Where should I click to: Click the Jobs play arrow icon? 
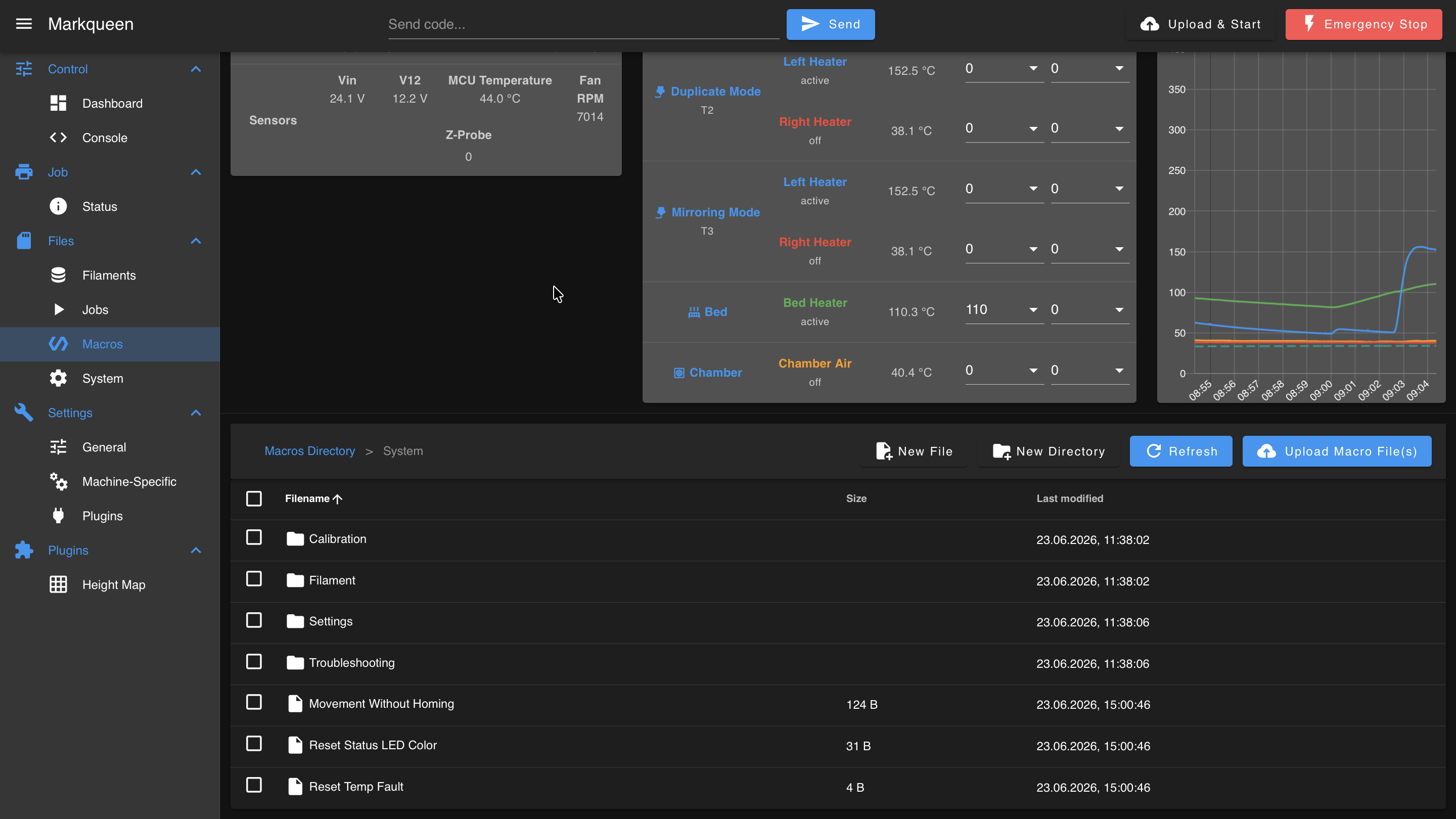58,310
